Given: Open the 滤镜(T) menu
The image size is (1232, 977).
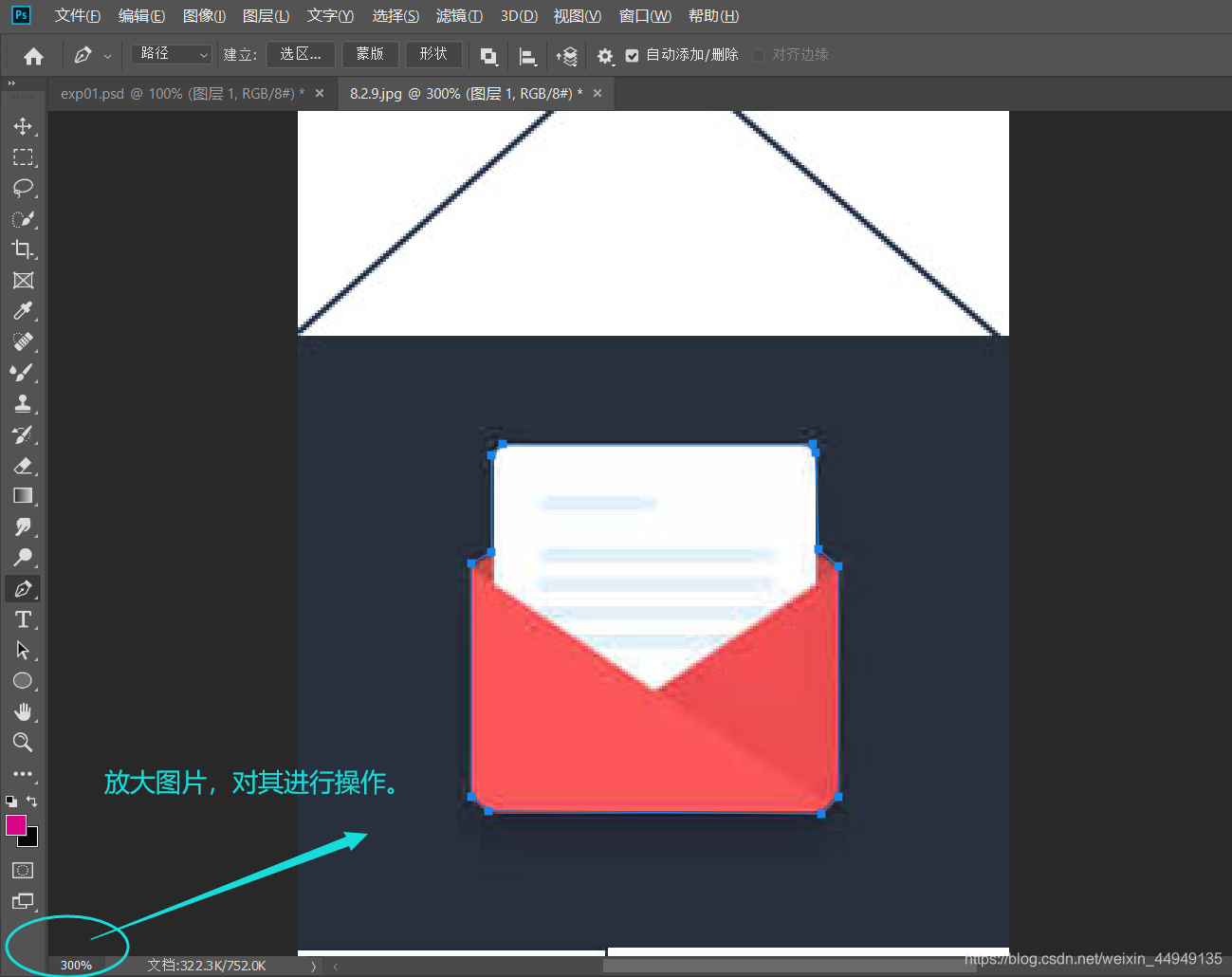Looking at the screenshot, I should pyautogui.click(x=459, y=16).
